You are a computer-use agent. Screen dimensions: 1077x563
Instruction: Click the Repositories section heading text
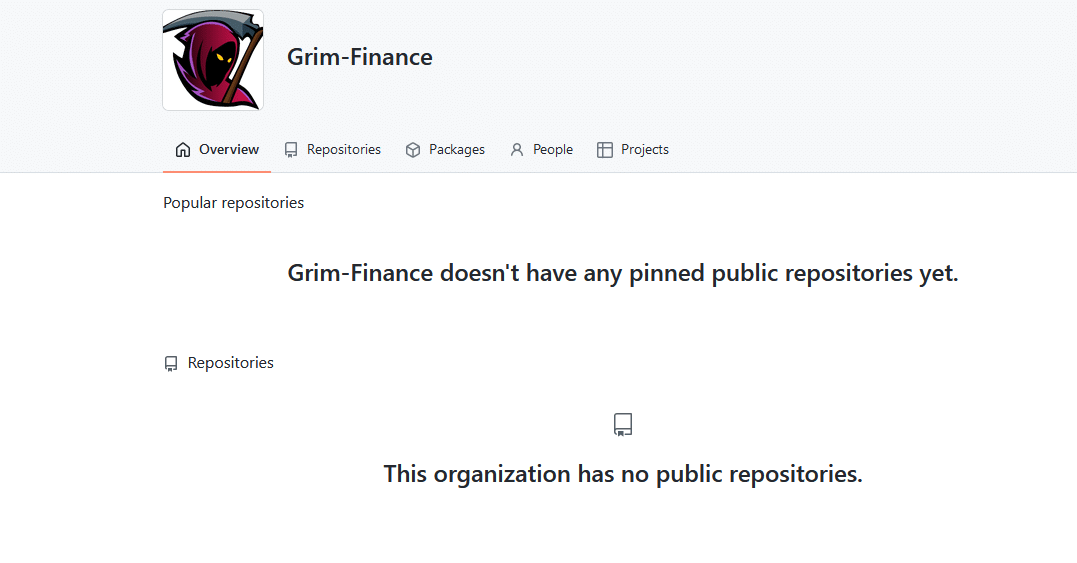[231, 363]
